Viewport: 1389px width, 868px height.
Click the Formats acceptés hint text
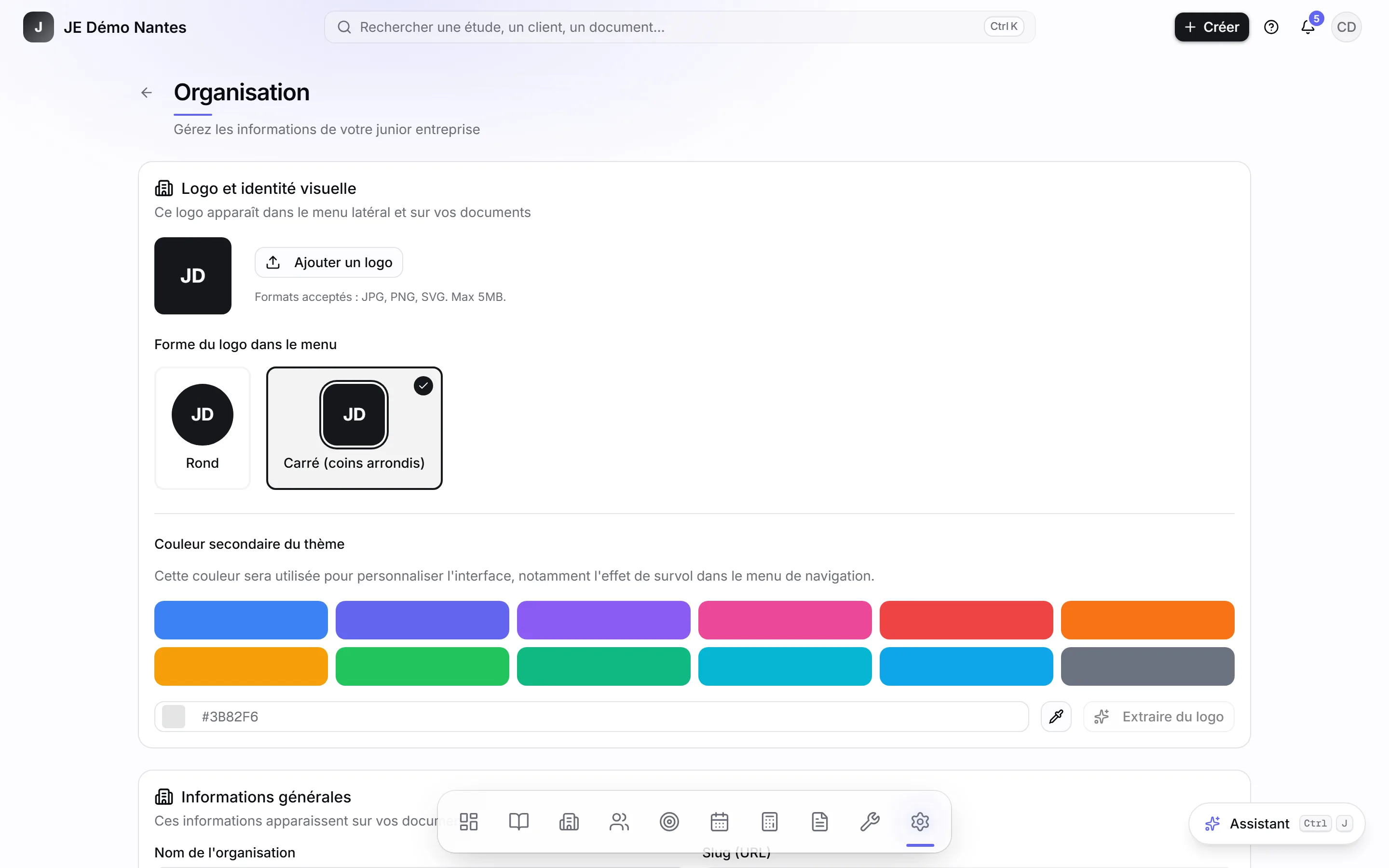pos(380,297)
